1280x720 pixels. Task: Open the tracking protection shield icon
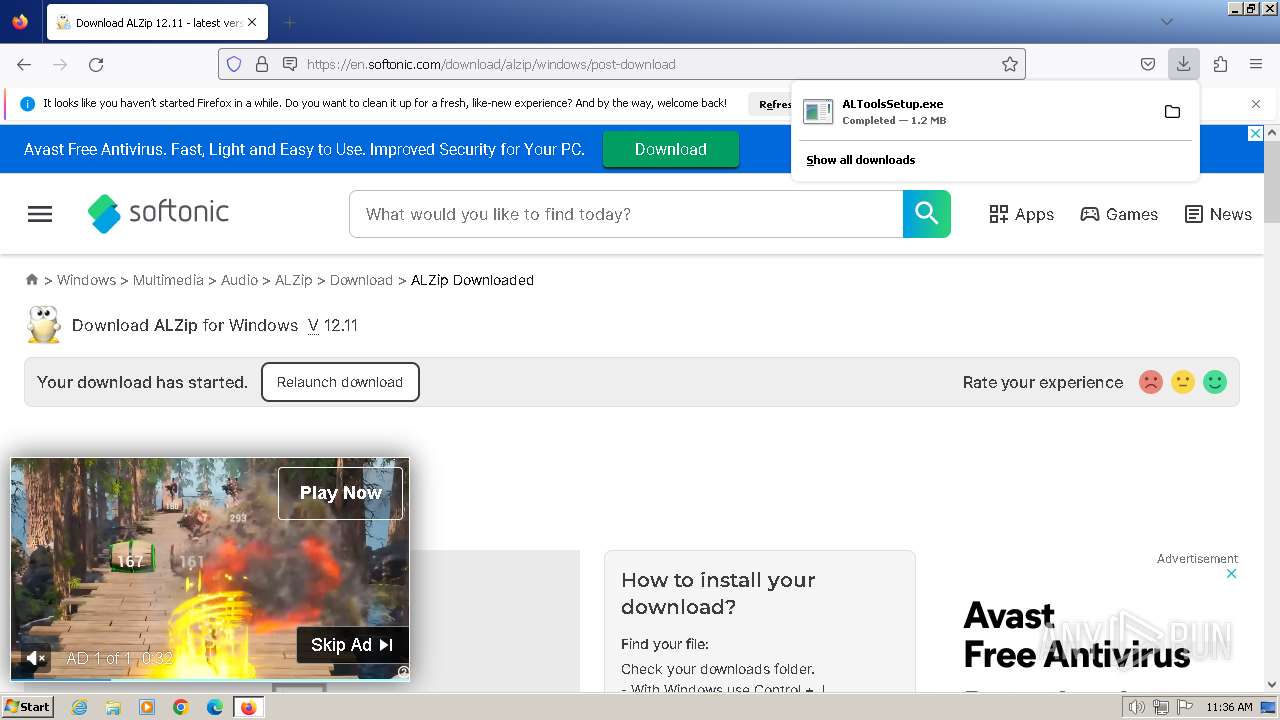pyautogui.click(x=234, y=64)
